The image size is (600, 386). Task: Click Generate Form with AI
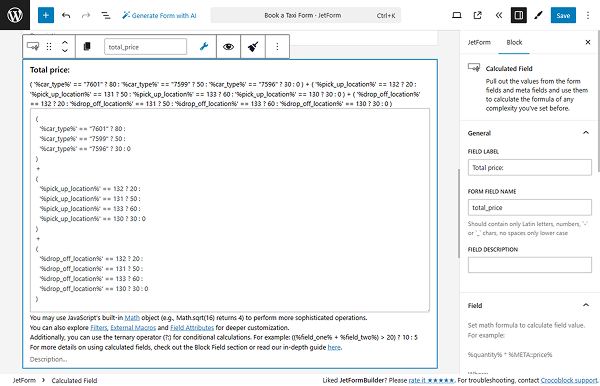159,15
